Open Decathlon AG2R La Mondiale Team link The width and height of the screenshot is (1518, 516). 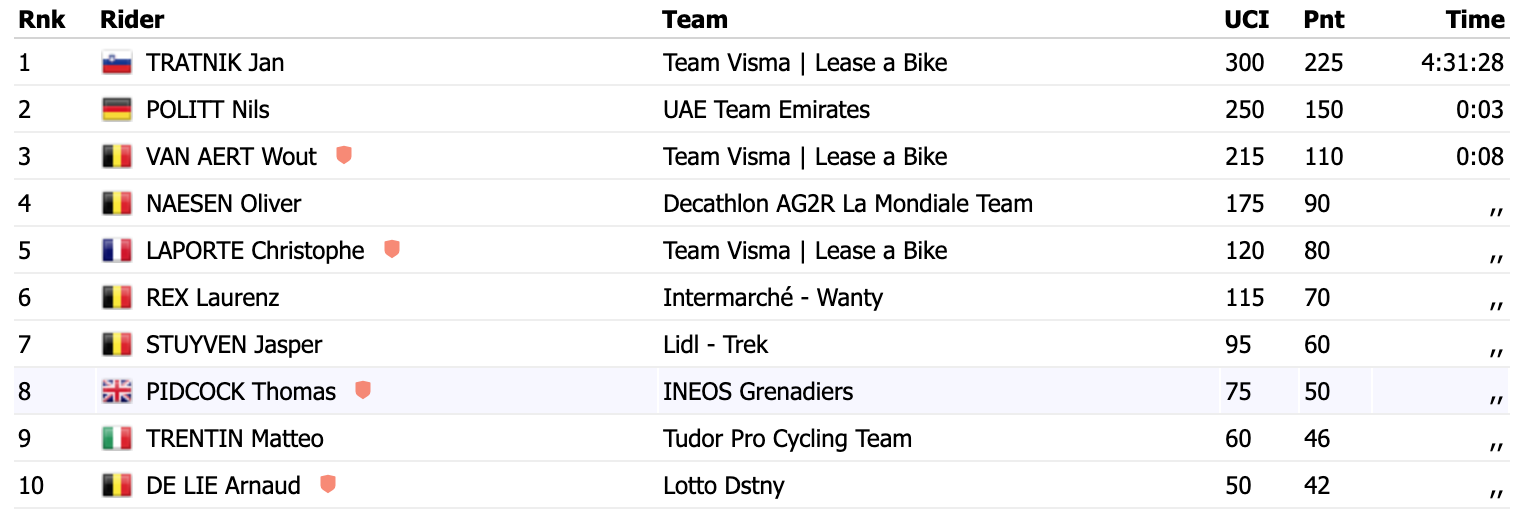click(x=847, y=204)
